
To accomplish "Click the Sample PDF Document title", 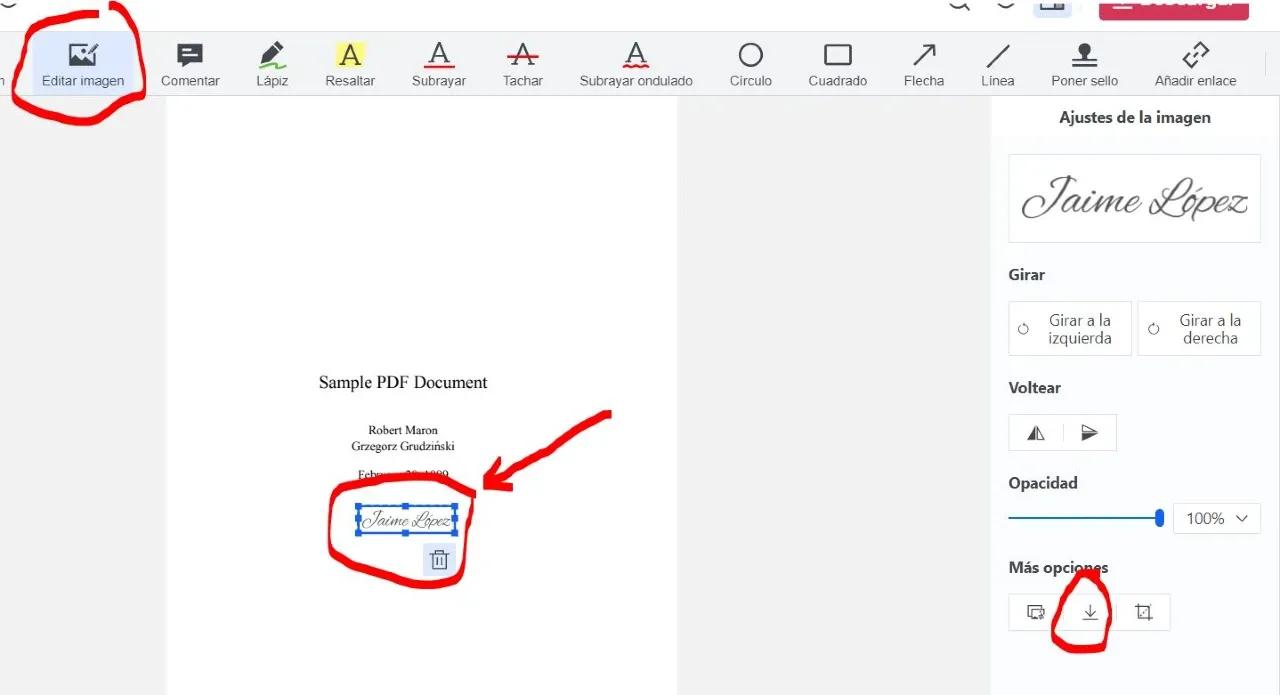I will click(x=403, y=382).
